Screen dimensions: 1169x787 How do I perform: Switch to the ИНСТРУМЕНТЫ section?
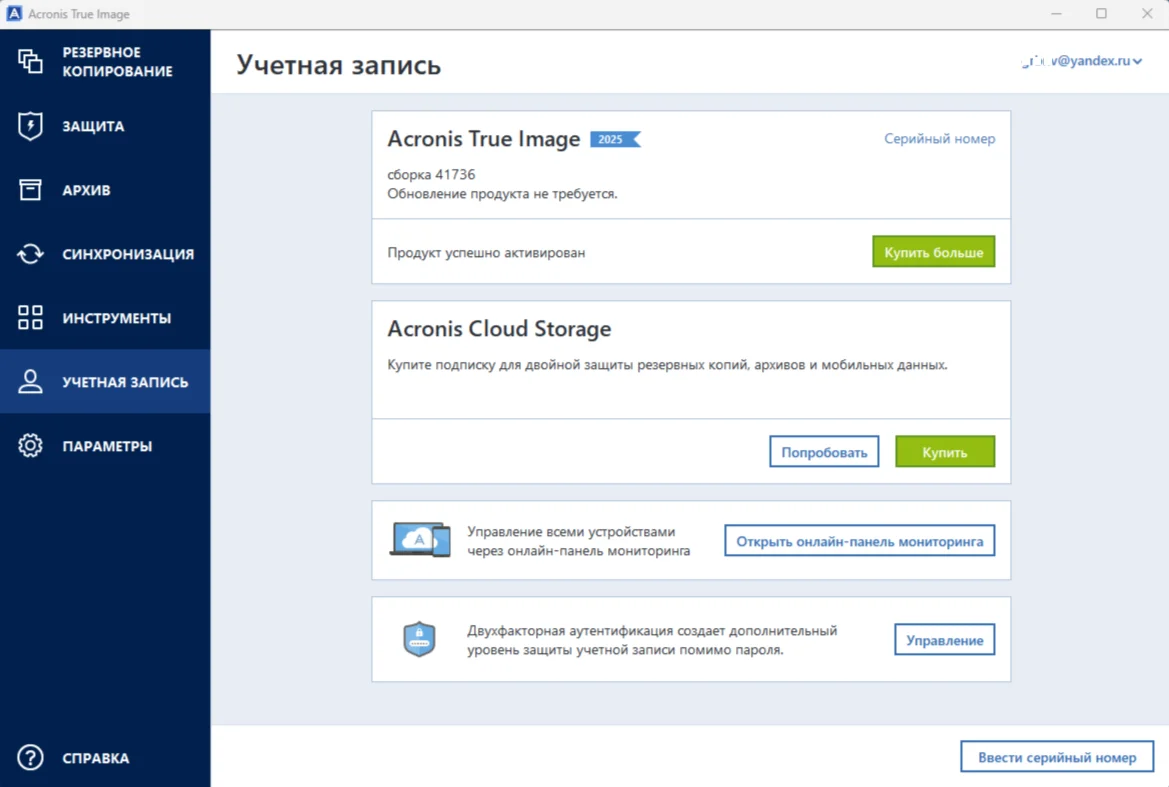tap(116, 318)
